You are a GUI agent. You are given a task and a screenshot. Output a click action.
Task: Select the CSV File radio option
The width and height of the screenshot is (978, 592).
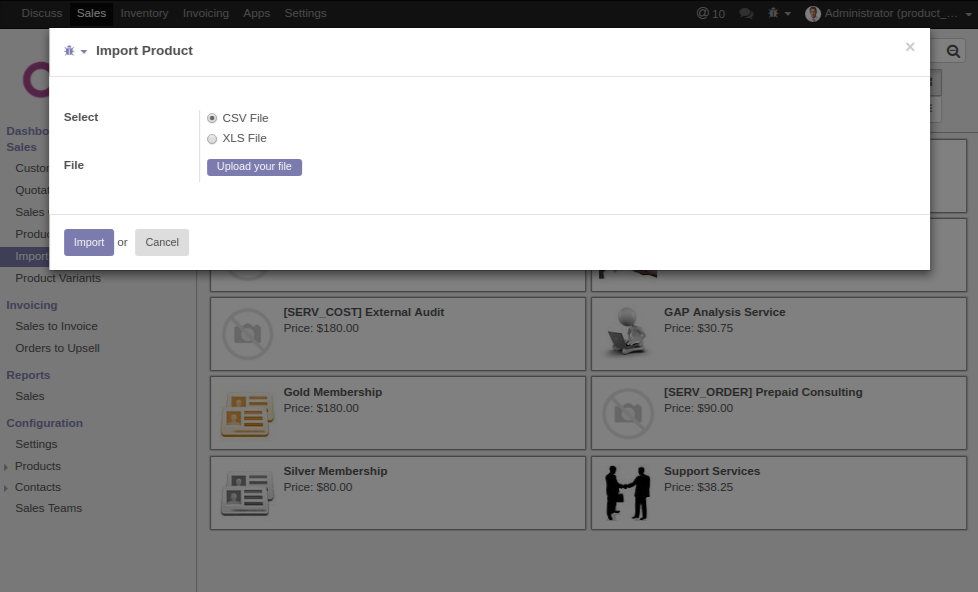tap(212, 118)
